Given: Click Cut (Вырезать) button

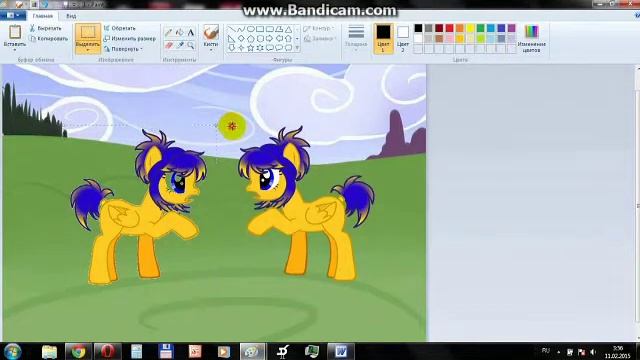Looking at the screenshot, I should point(46,28).
